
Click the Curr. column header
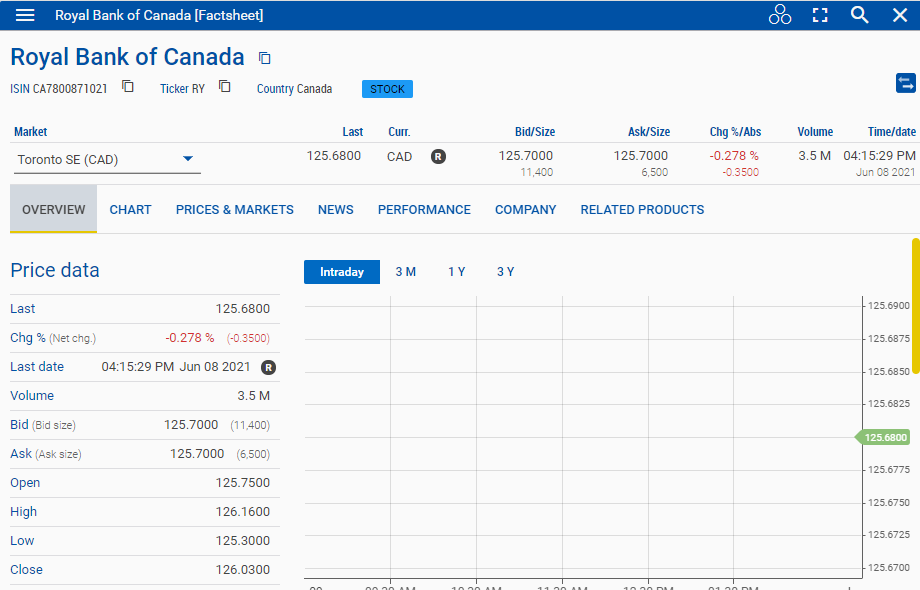point(399,132)
